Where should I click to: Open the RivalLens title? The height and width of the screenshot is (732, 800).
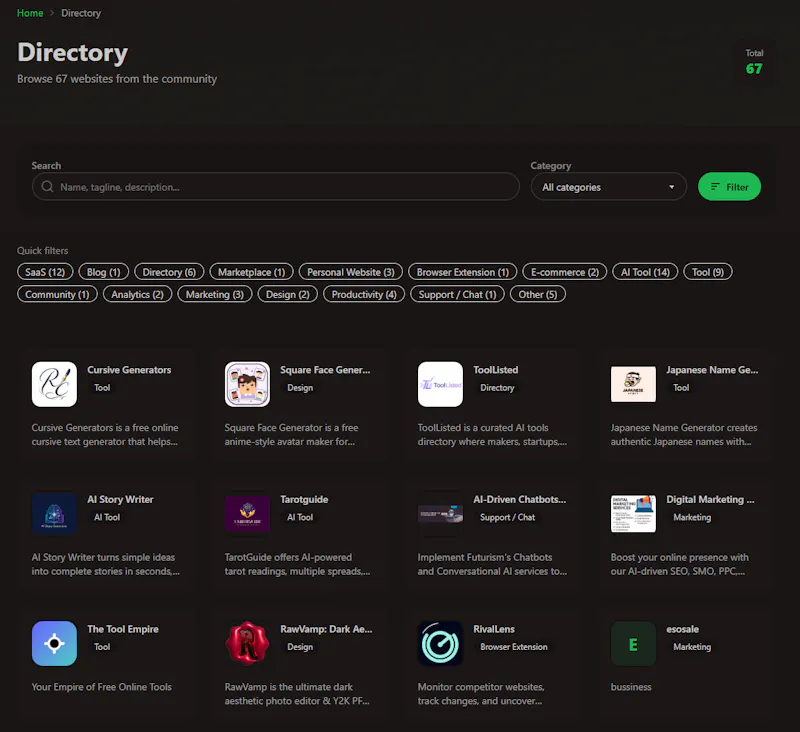click(x=494, y=629)
